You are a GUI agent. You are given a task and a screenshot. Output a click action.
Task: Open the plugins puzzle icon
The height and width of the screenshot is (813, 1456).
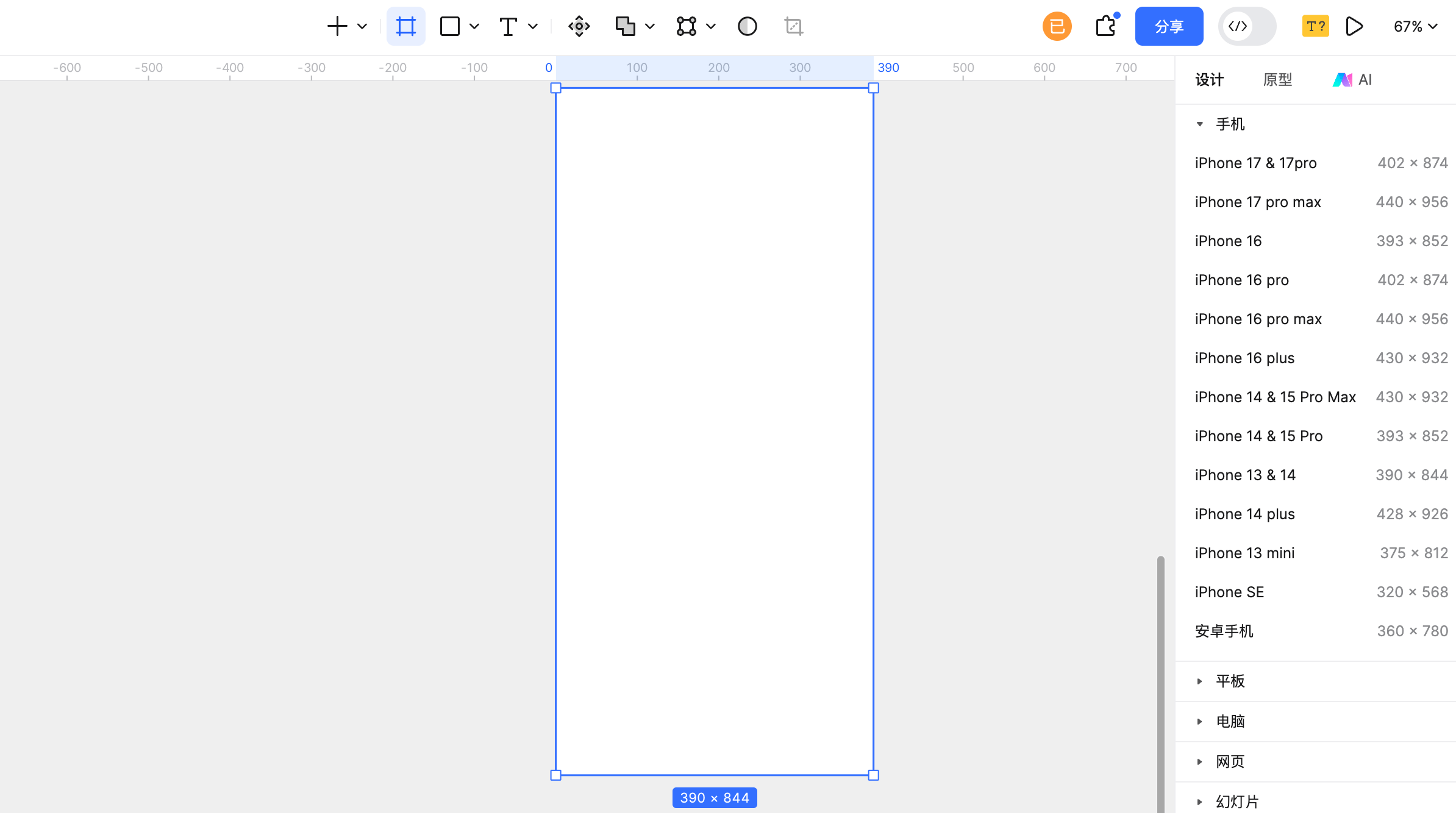pos(1105,26)
